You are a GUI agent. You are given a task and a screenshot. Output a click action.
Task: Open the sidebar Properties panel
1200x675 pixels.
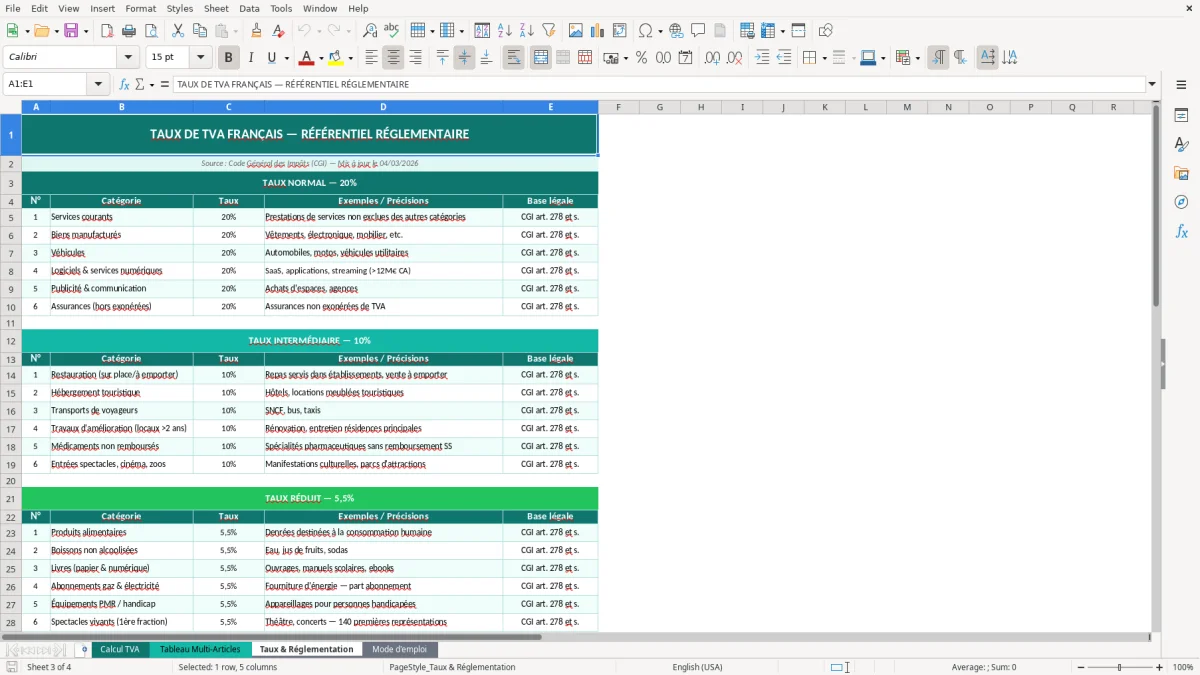click(x=1181, y=116)
